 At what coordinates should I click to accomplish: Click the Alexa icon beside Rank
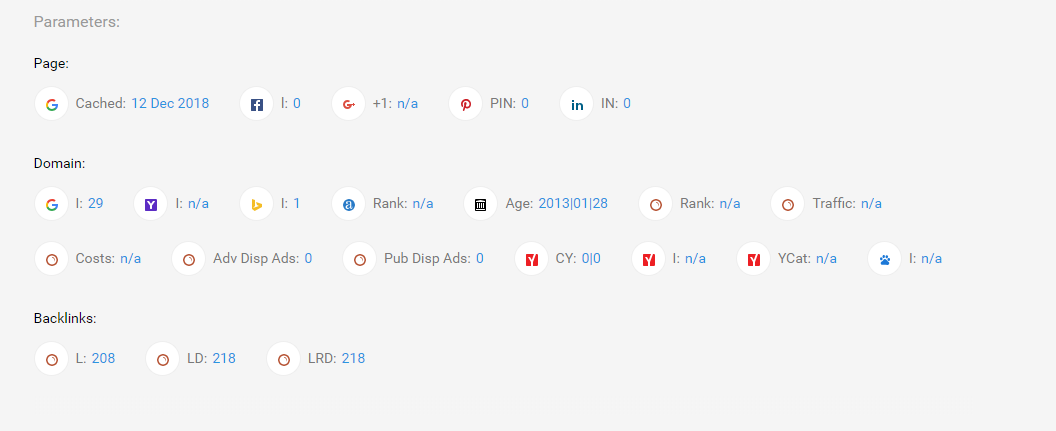[x=348, y=204]
